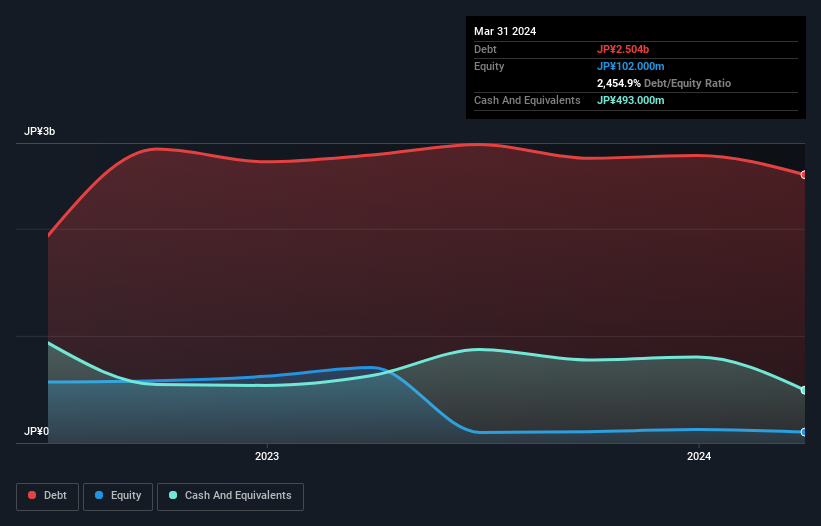Click the teal Cash legend dot
Screen dimensions: 821x526
click(x=173, y=495)
